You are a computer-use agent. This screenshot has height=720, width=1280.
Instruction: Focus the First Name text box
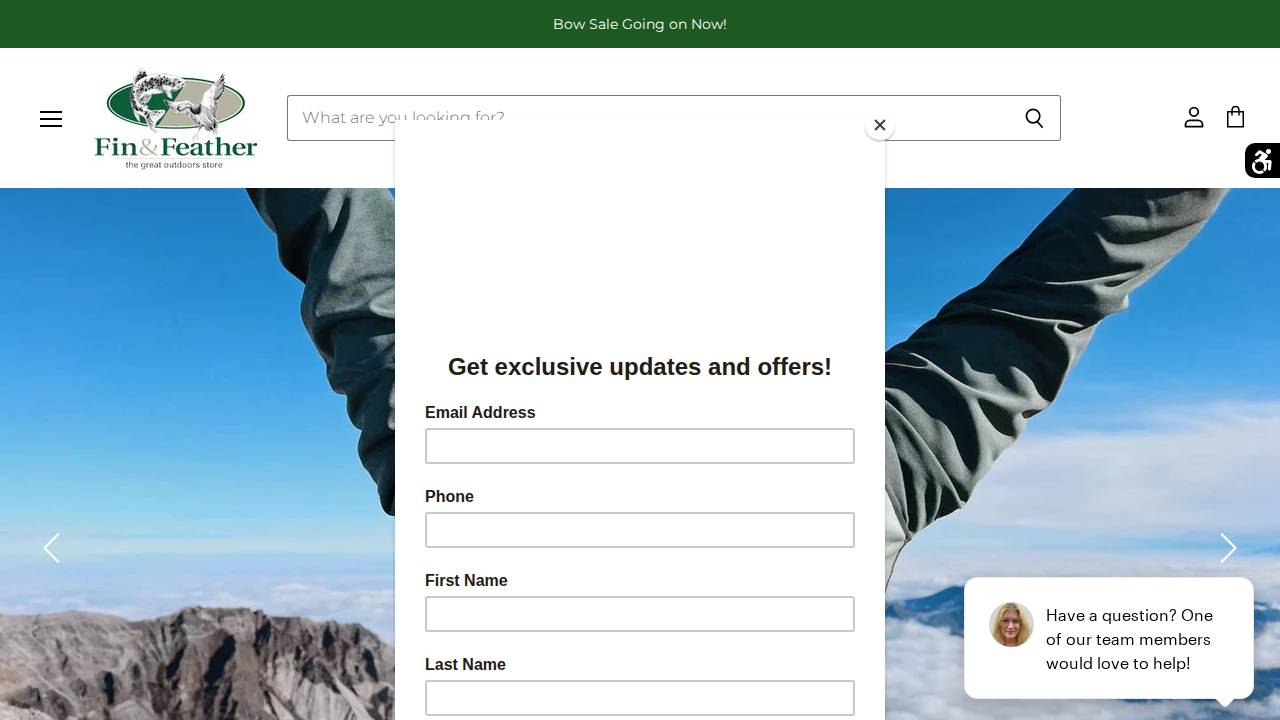point(640,614)
